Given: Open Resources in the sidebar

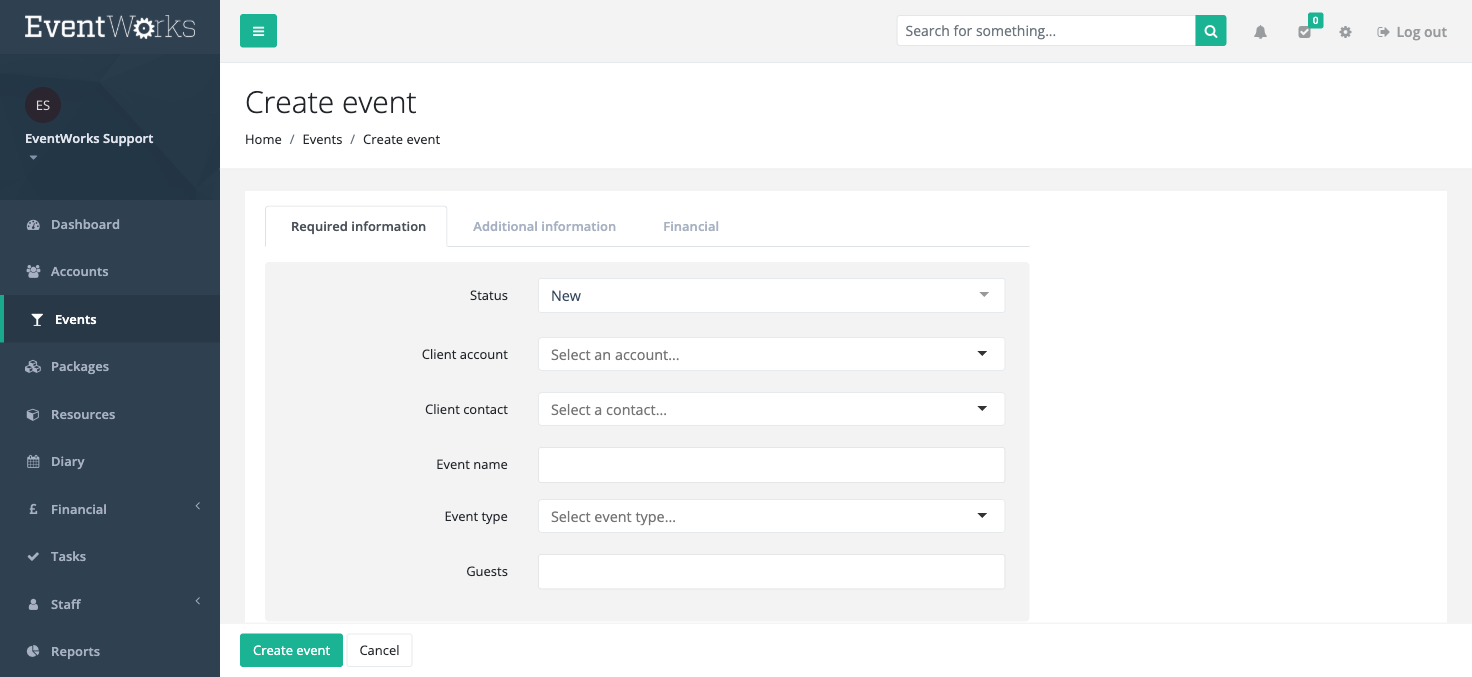Looking at the screenshot, I should [110, 415].
